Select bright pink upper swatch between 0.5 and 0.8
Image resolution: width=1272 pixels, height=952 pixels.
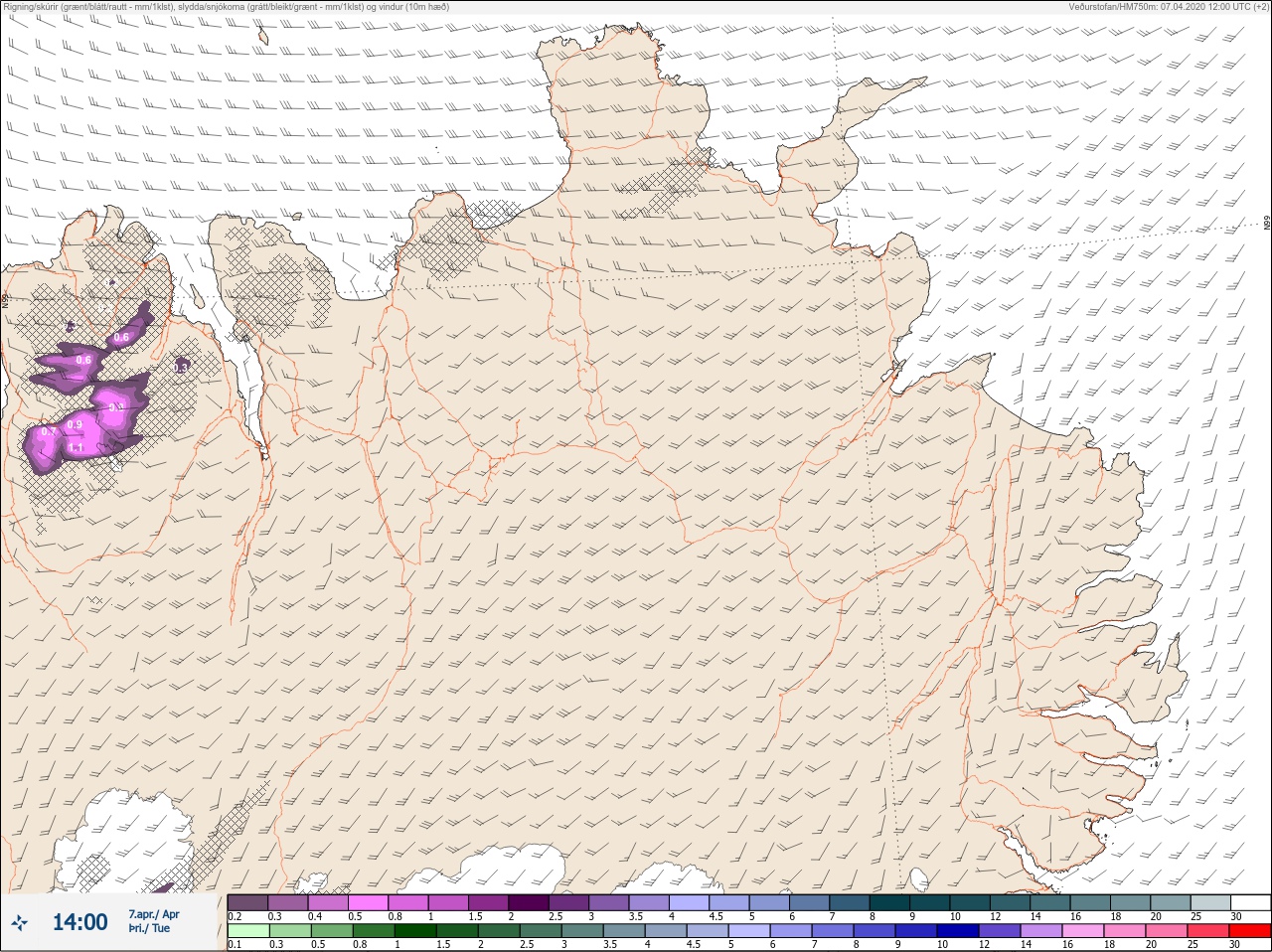[x=368, y=902]
